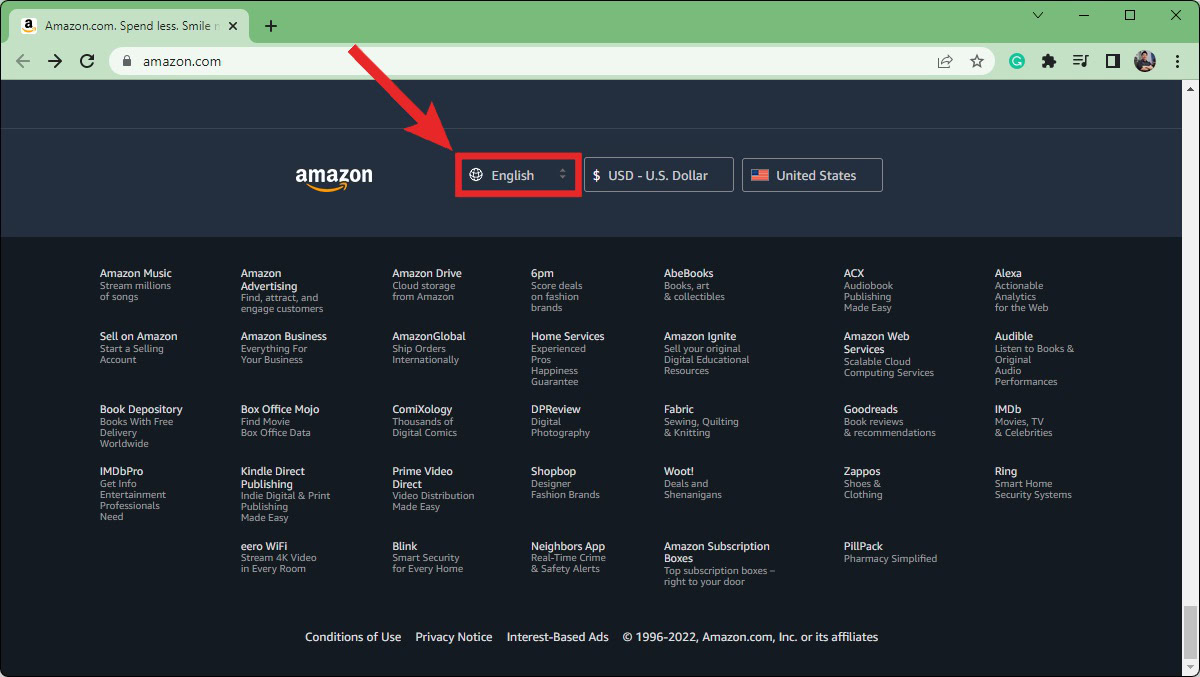Open the AbeBooks link

(689, 273)
